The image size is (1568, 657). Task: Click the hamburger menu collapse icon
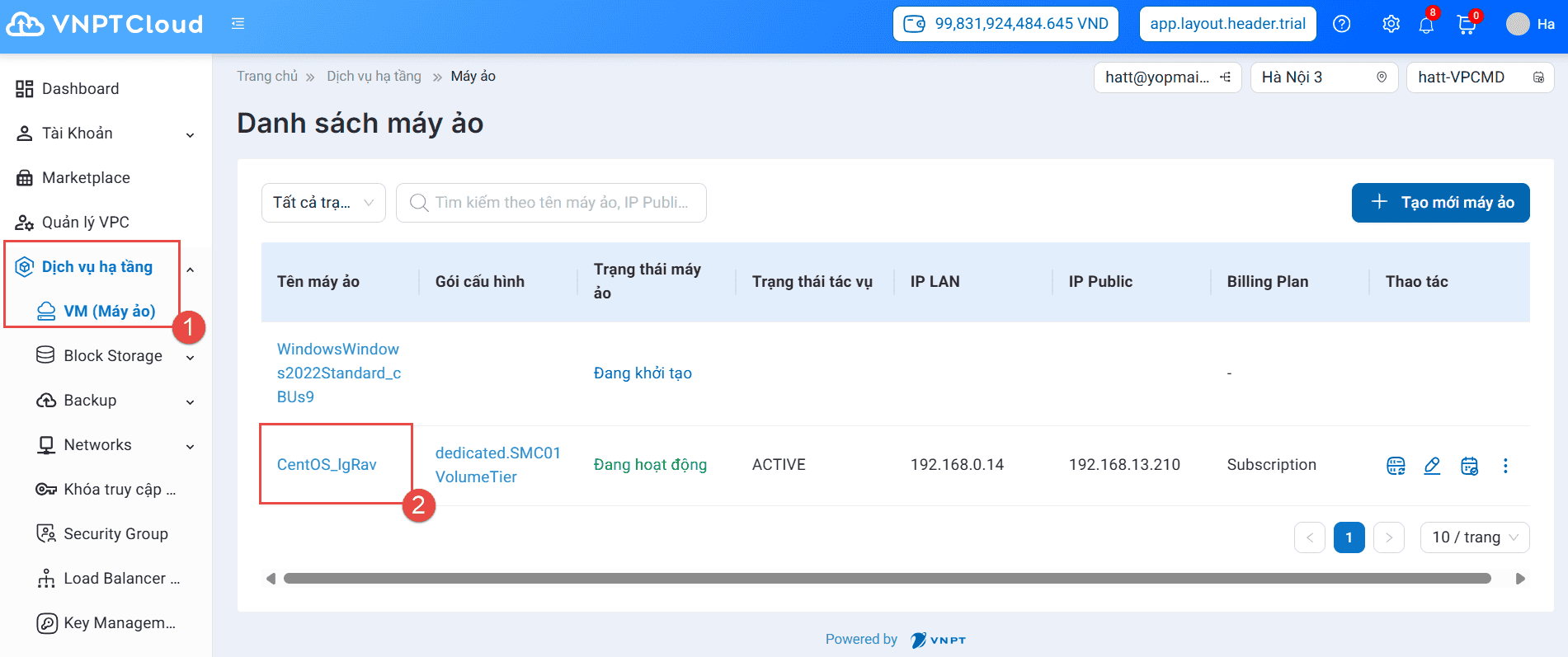click(238, 24)
